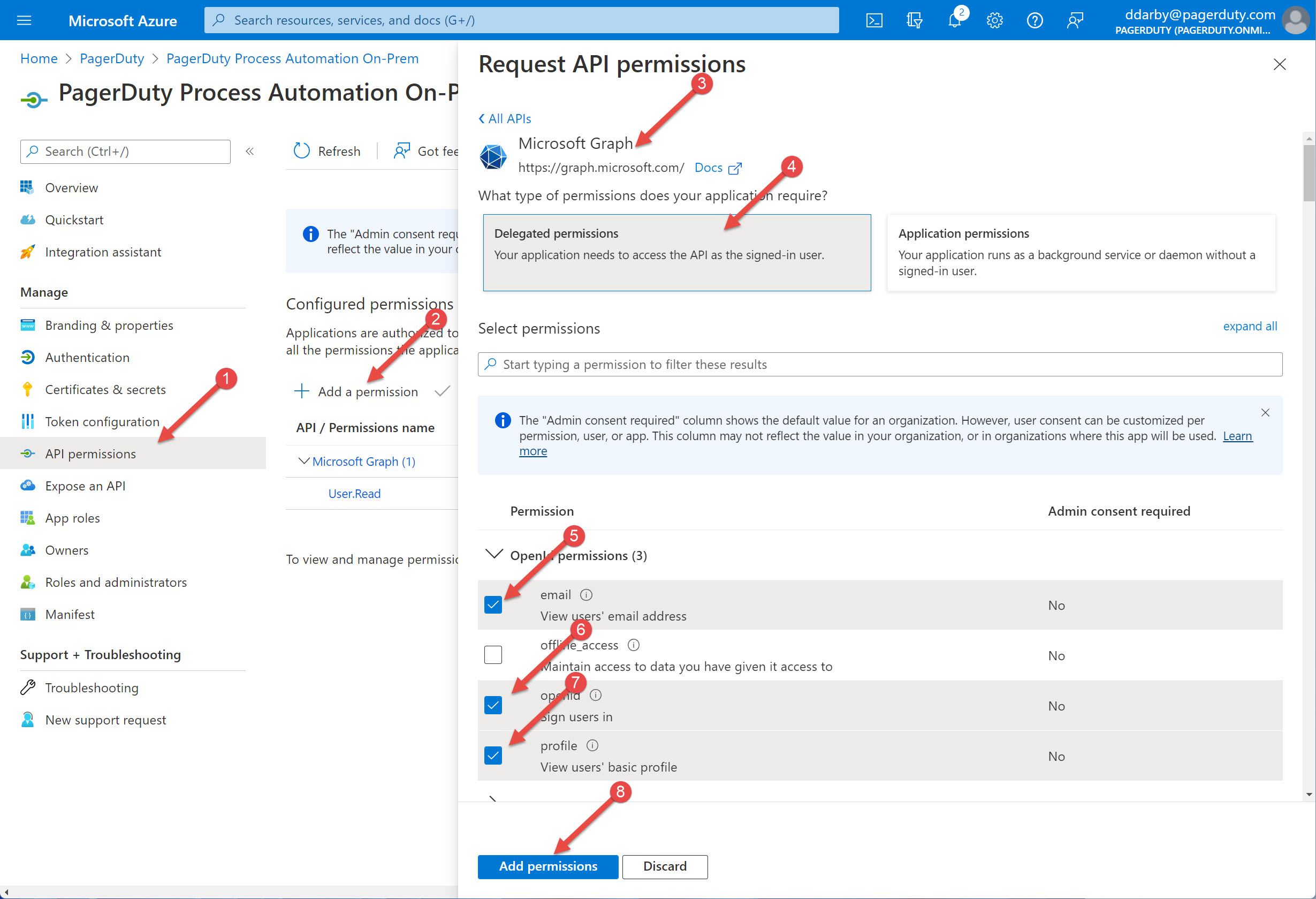Select API permissions menu item
1316x899 pixels.
(133, 454)
